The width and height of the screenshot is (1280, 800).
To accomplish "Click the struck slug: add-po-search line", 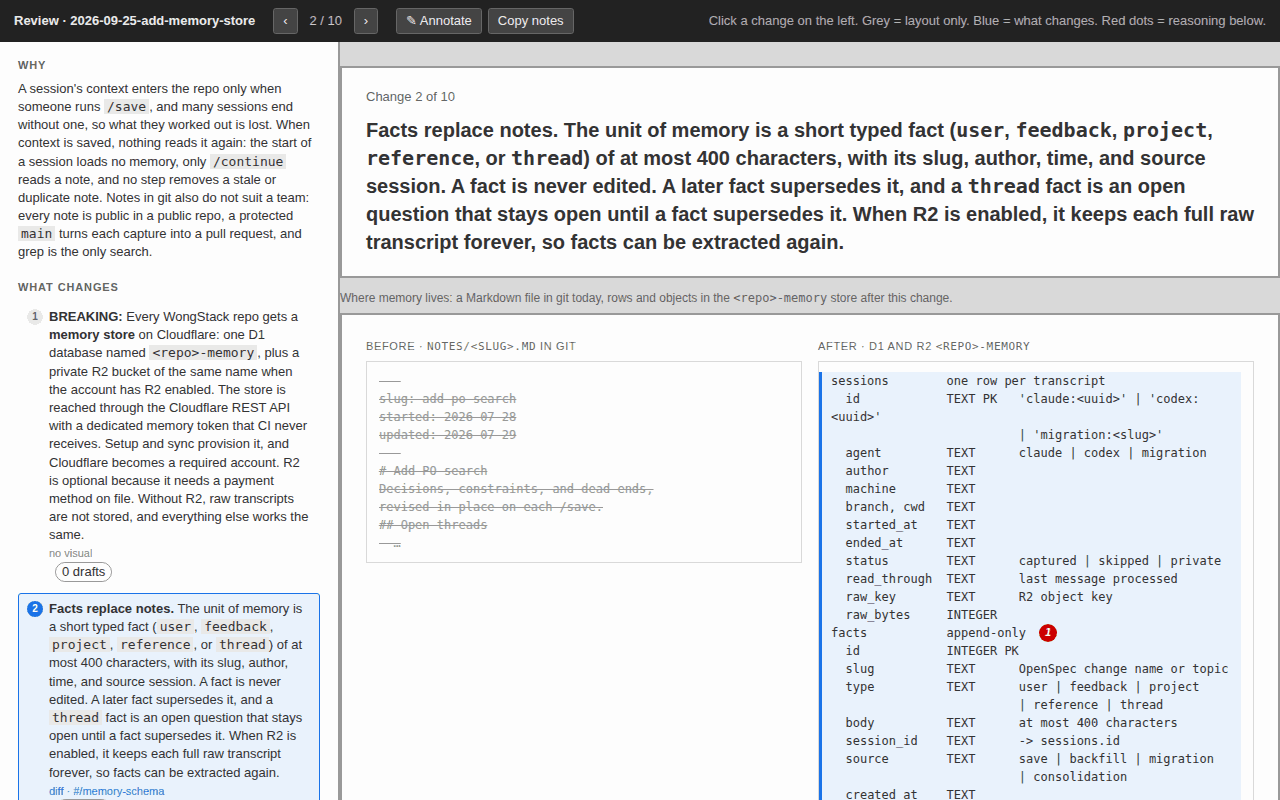I will (x=447, y=399).
